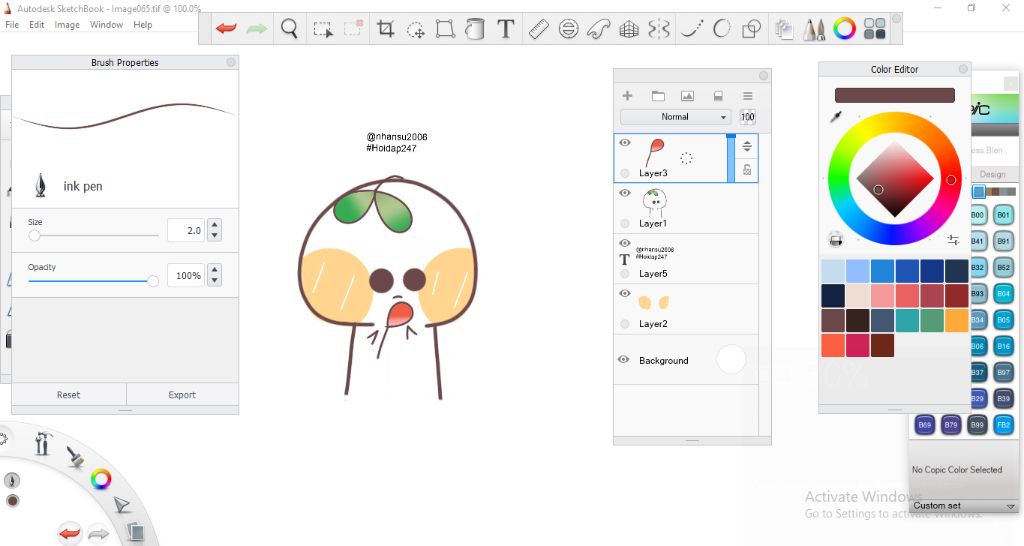
Task: Select the Steady Stroke tool
Action: tap(692, 29)
